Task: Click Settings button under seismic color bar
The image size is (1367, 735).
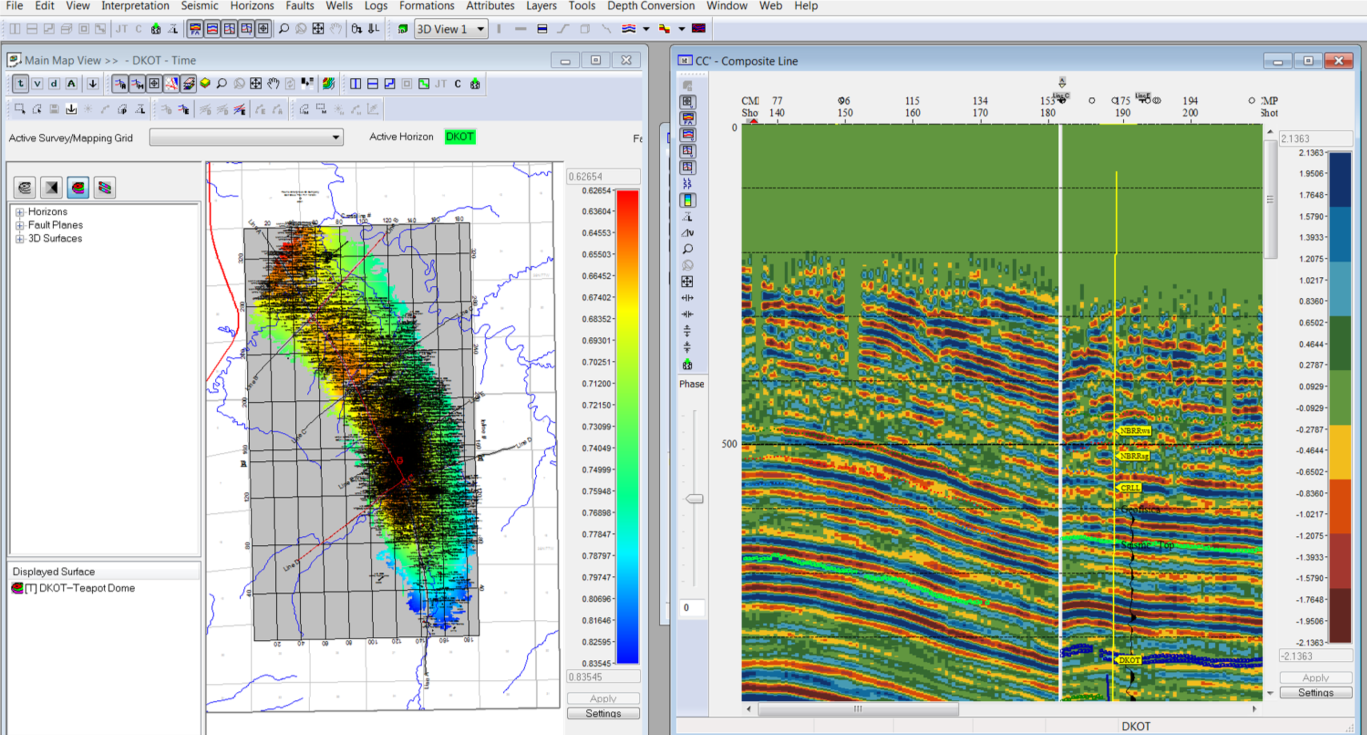Action: coord(1316,692)
